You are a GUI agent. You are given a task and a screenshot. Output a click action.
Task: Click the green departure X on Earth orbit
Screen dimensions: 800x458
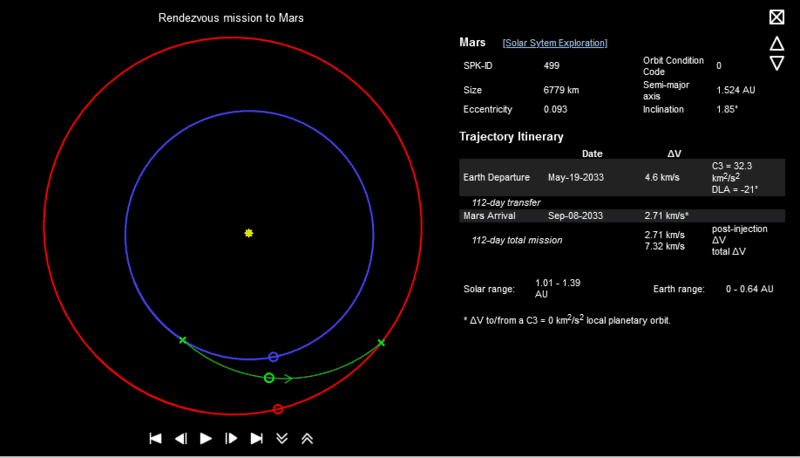click(183, 340)
